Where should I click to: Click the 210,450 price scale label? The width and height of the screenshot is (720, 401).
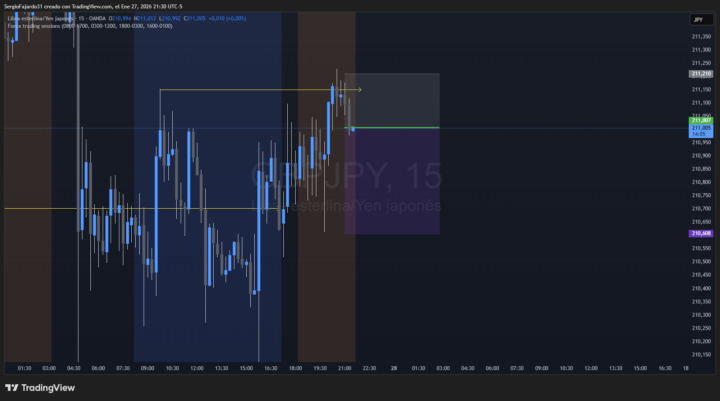point(701,275)
